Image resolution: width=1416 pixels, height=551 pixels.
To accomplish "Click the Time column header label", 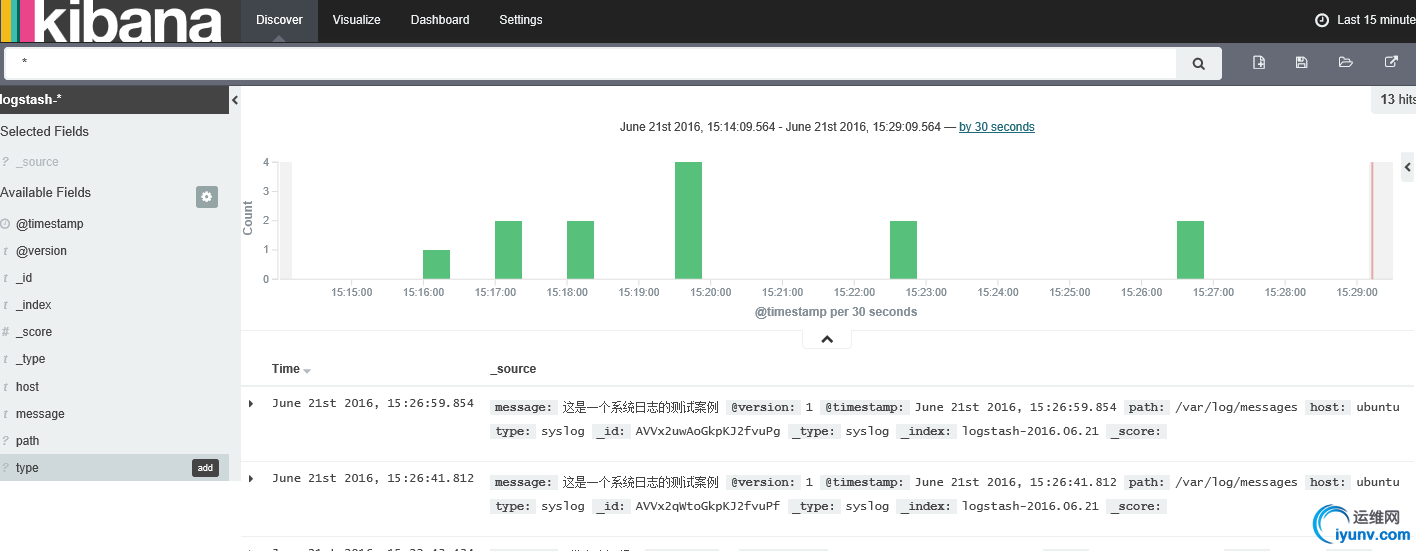I will pyautogui.click(x=286, y=369).
